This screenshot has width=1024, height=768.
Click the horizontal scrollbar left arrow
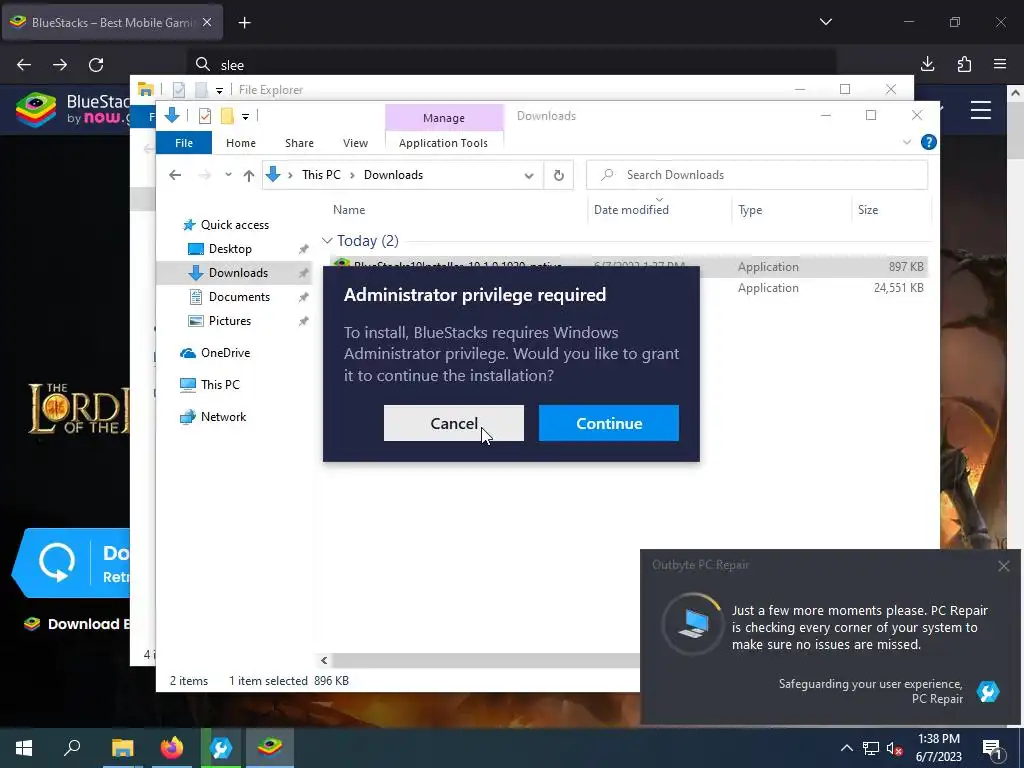324,660
